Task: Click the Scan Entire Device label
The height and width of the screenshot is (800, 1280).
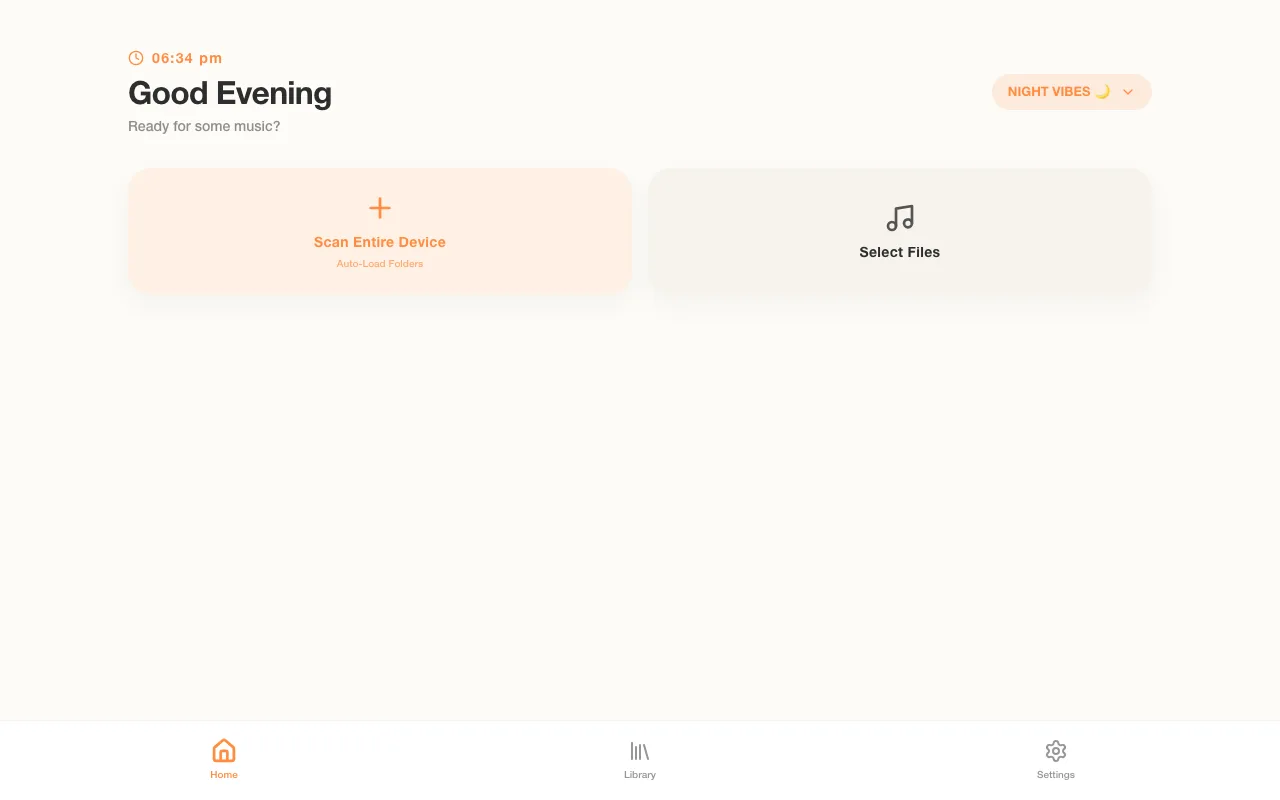Action: 380,242
